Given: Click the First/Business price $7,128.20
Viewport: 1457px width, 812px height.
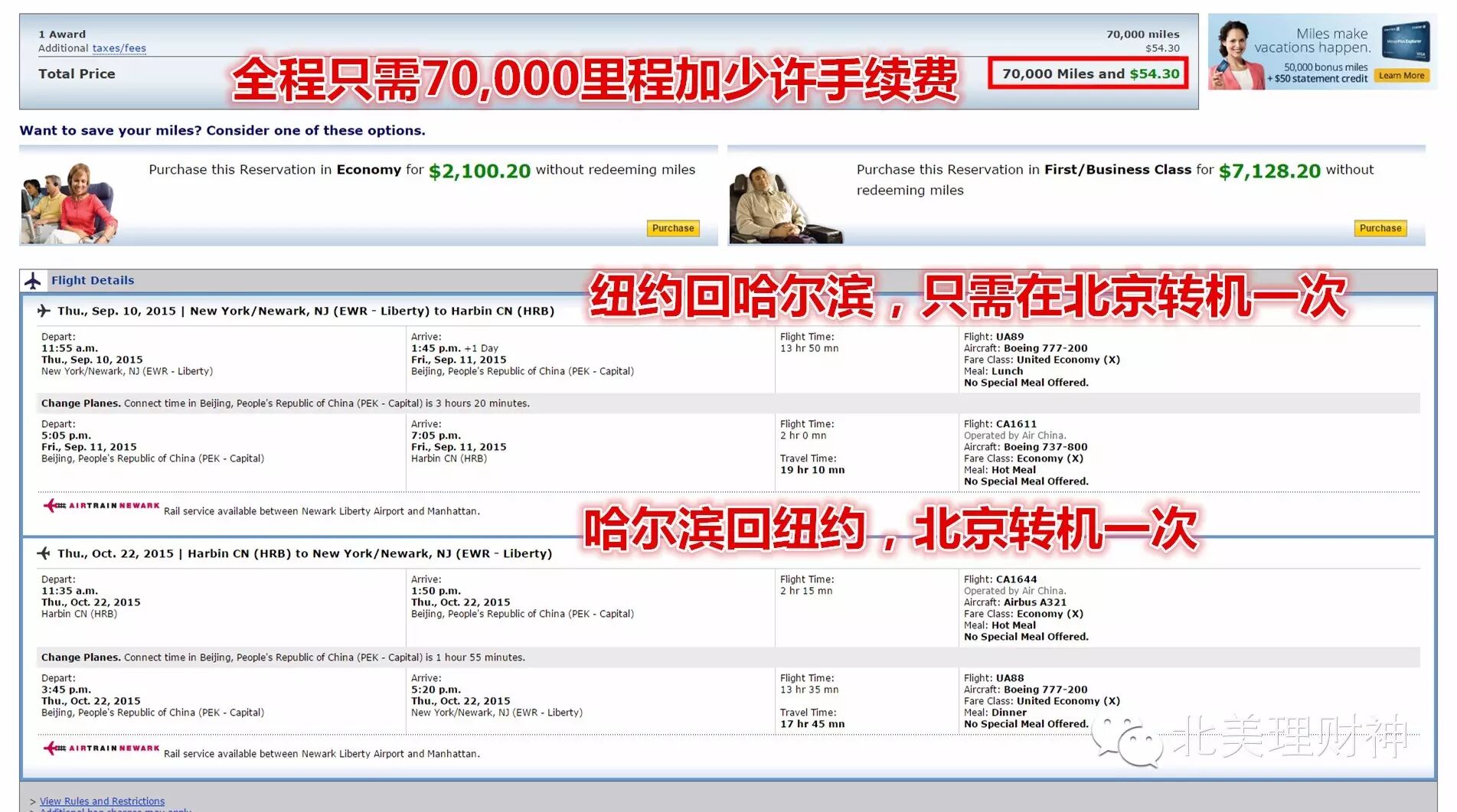Looking at the screenshot, I should 1269,171.
